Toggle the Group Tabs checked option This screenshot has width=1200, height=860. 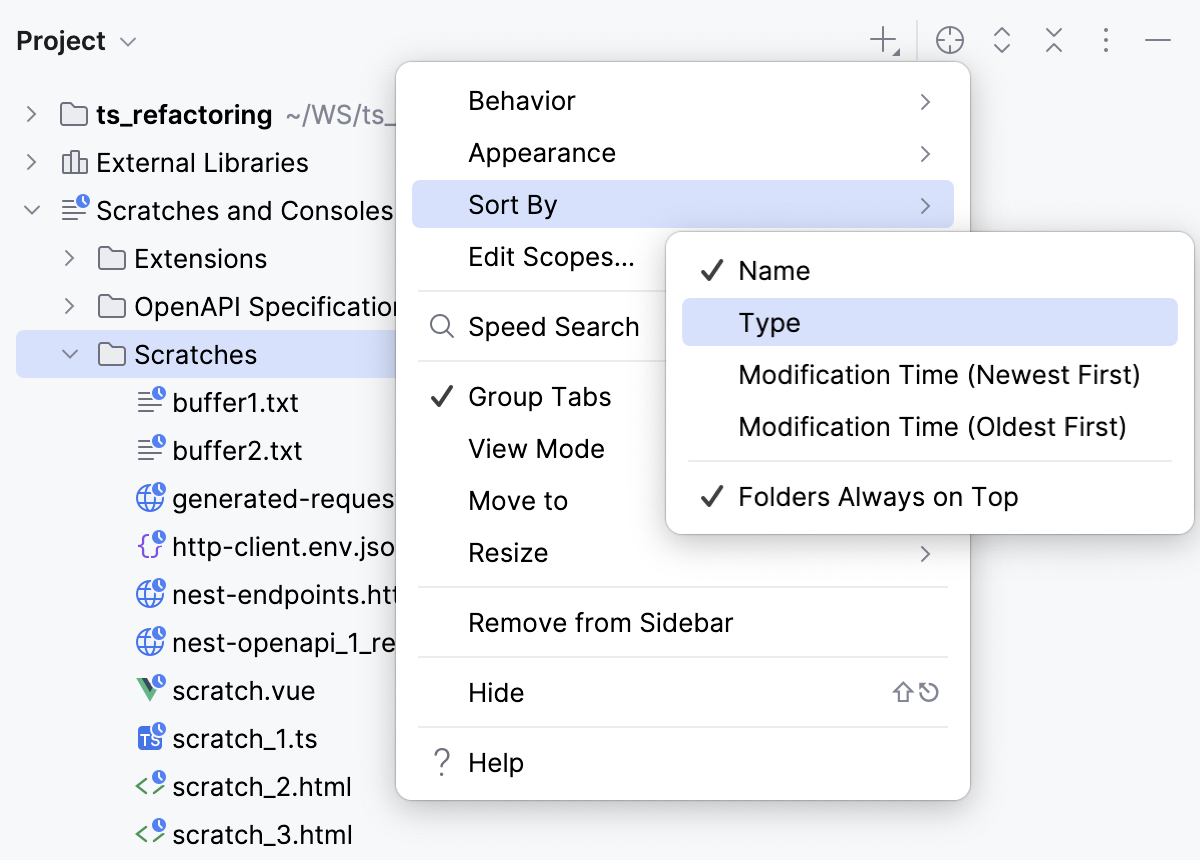tap(539, 397)
